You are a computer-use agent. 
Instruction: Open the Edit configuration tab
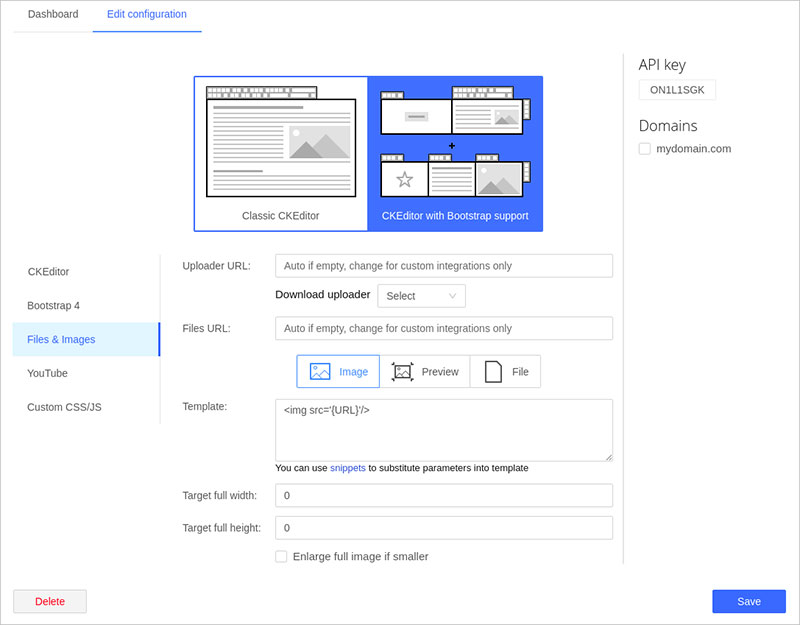(x=147, y=14)
